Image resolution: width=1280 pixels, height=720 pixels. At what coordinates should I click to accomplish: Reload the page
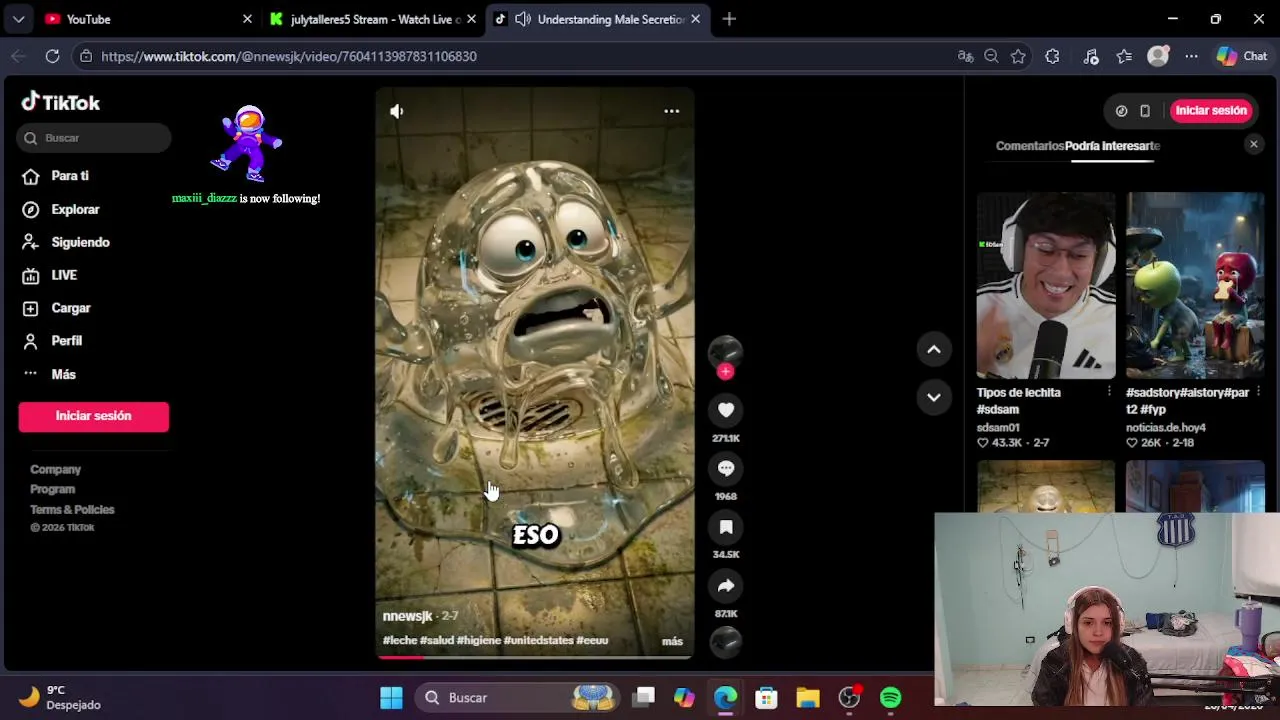click(x=52, y=57)
